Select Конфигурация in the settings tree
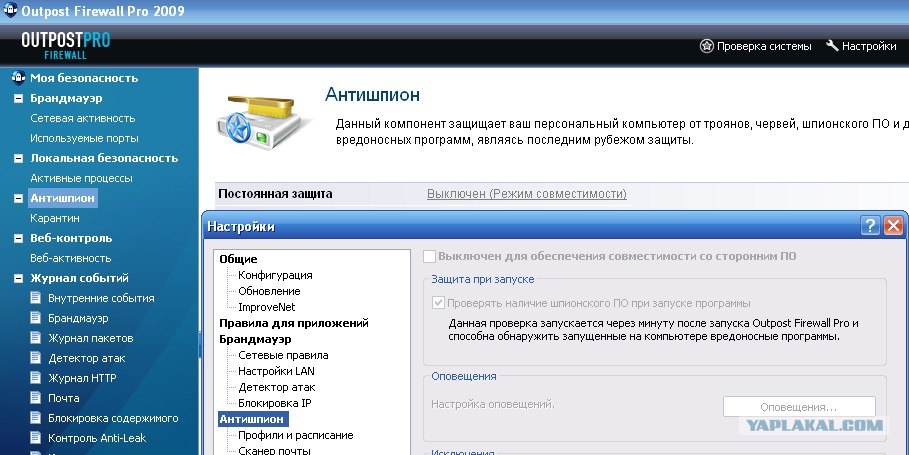The height and width of the screenshot is (455, 909). coord(275,275)
